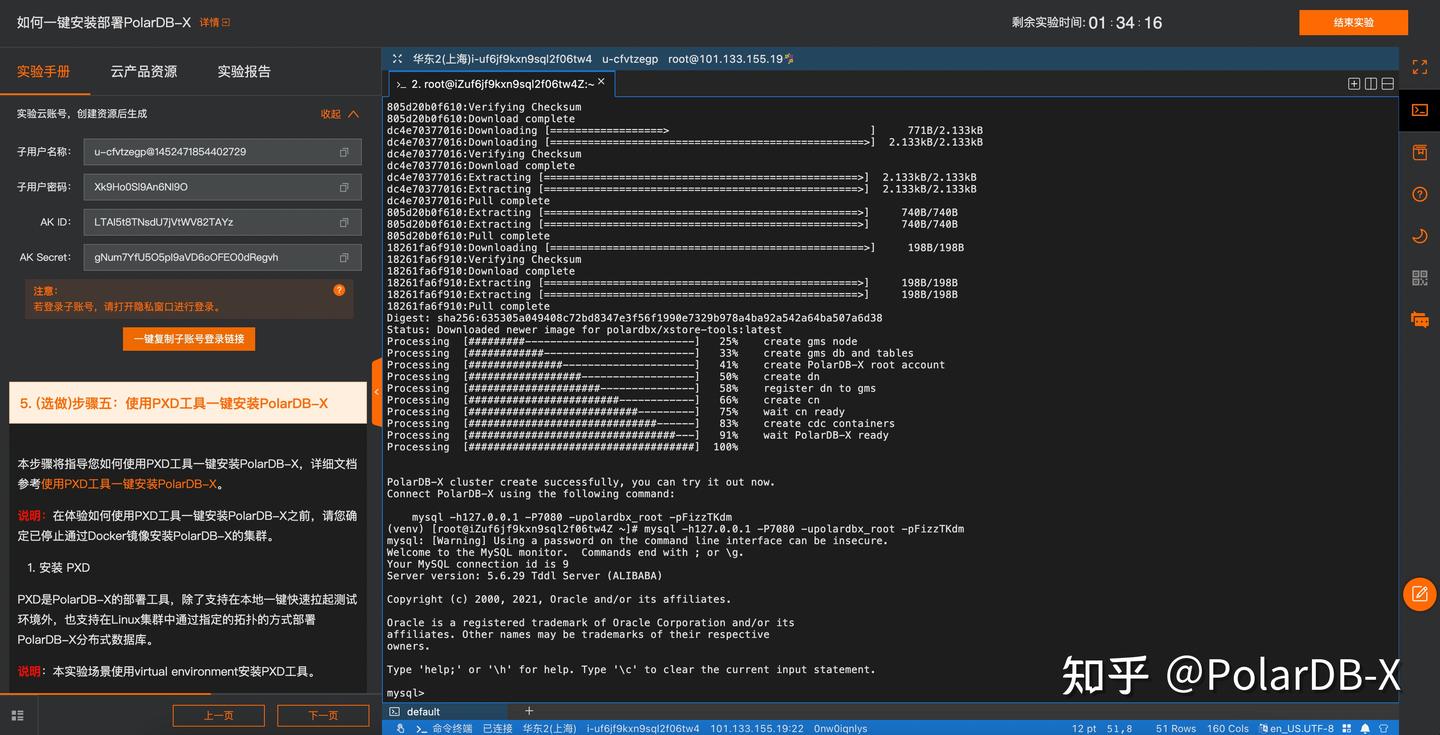Open the QR code icon in right sidebar
This screenshot has height=735, width=1440.
coord(1419,278)
